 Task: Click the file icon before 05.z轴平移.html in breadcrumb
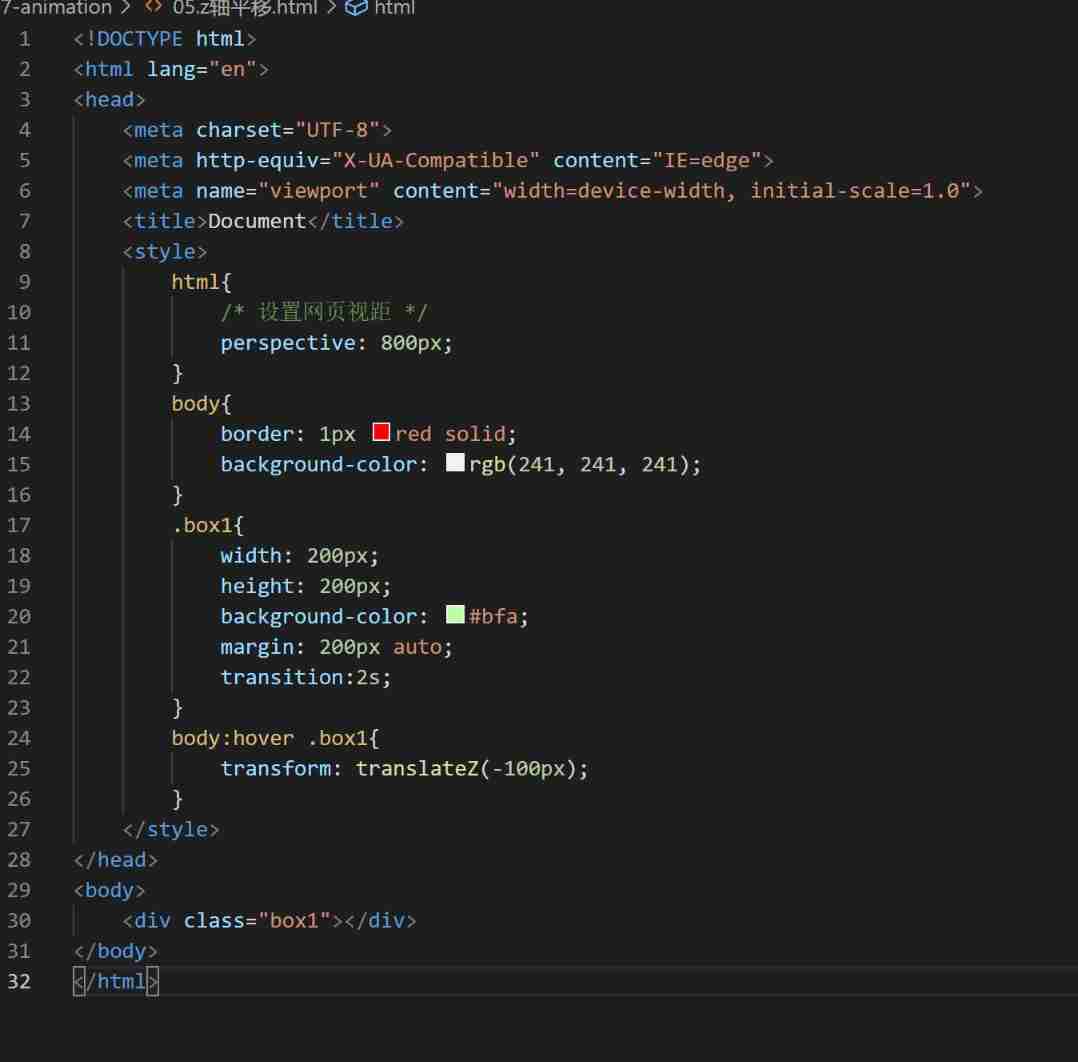[152, 8]
